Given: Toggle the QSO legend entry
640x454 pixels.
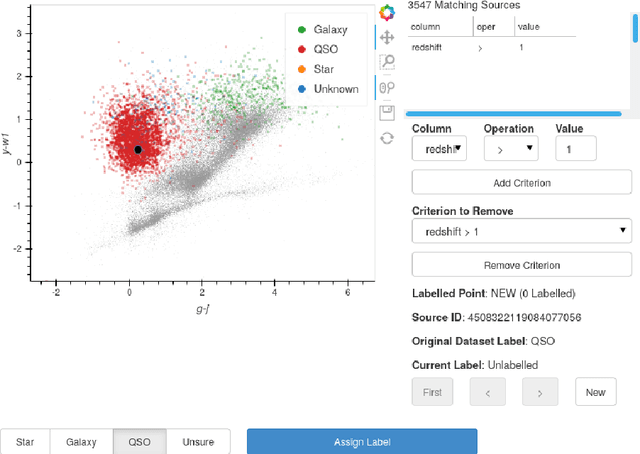Looking at the screenshot, I should 324,49.
